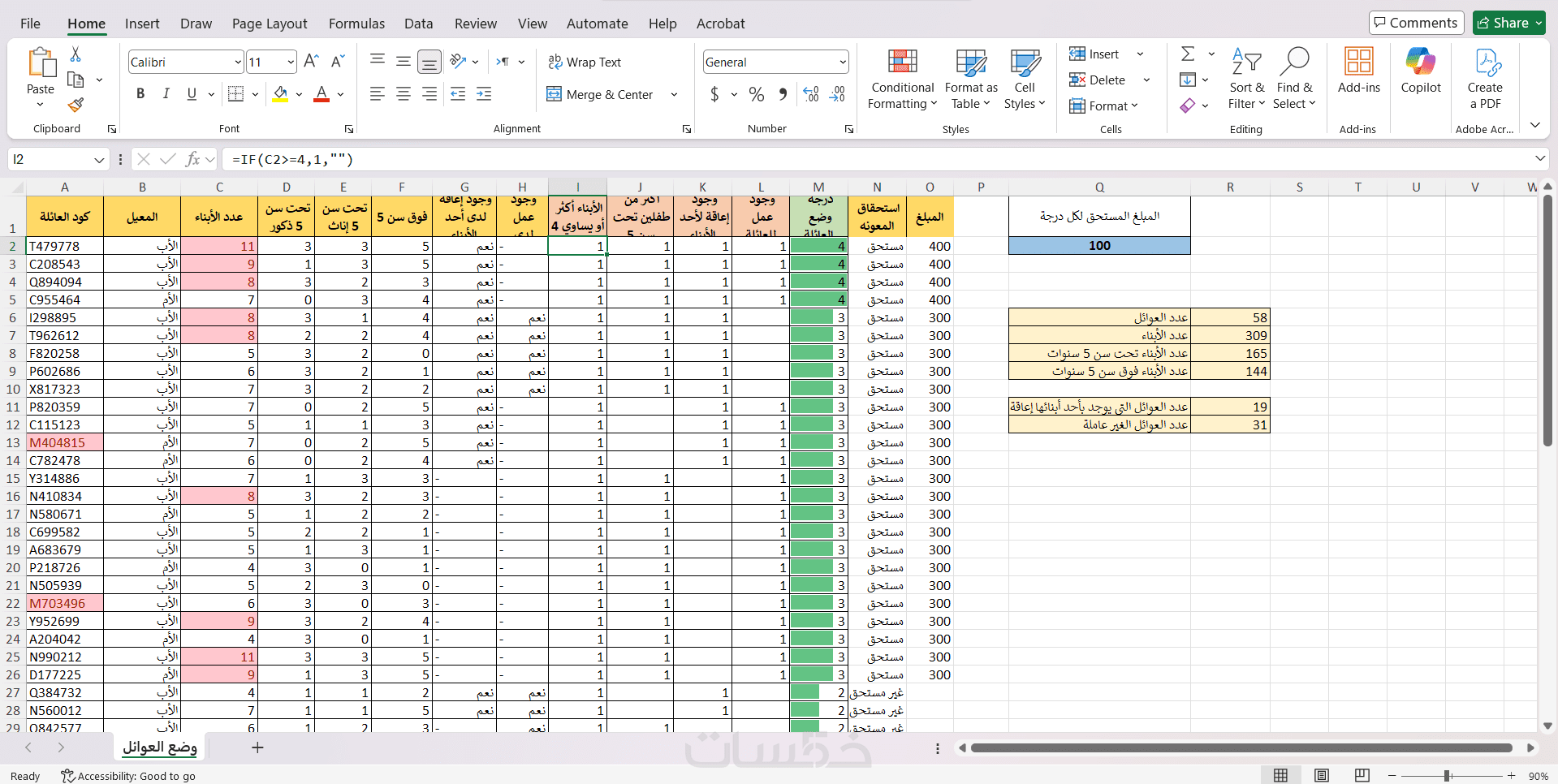Click the Align Left icon

click(x=378, y=94)
